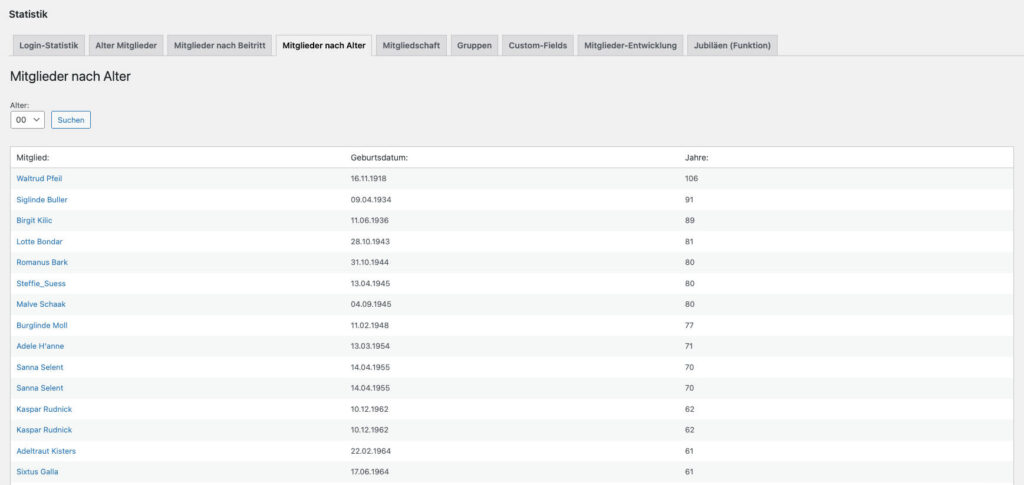Open the Gruppen tab
This screenshot has height=485, width=1024.
(x=474, y=45)
